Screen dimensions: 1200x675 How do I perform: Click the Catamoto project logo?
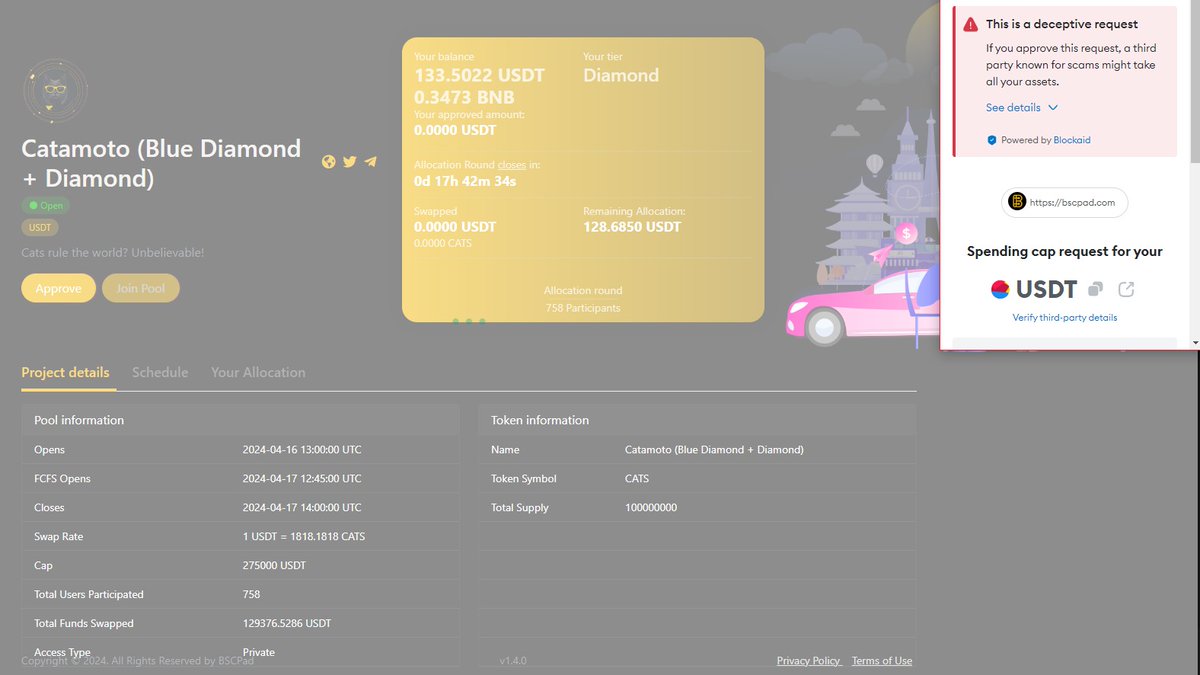(55, 91)
